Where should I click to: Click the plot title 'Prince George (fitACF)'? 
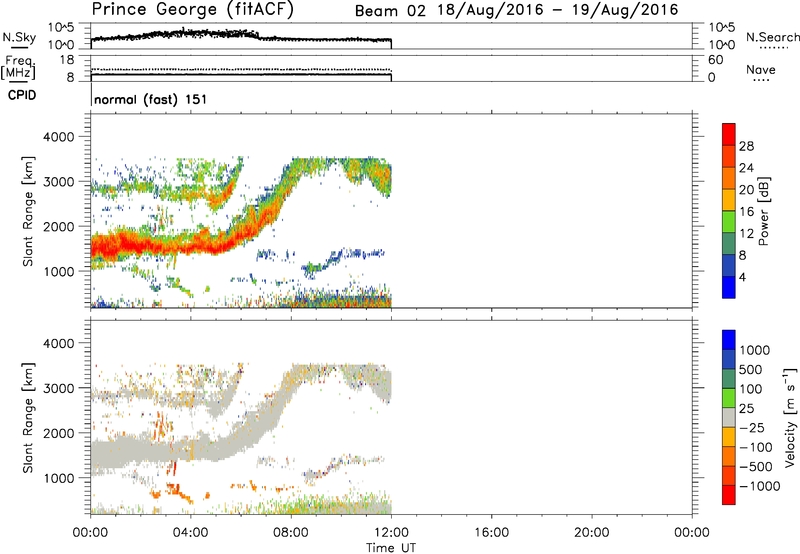(193, 10)
